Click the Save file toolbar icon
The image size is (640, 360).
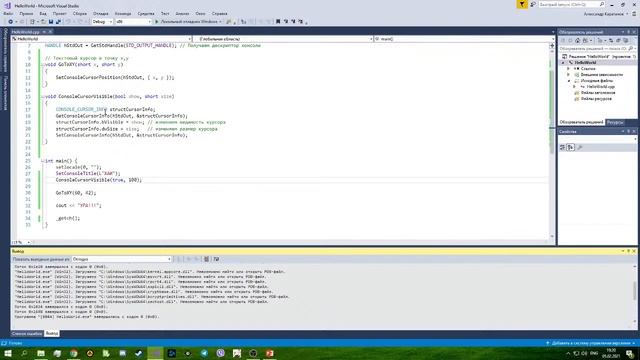coord(51,22)
